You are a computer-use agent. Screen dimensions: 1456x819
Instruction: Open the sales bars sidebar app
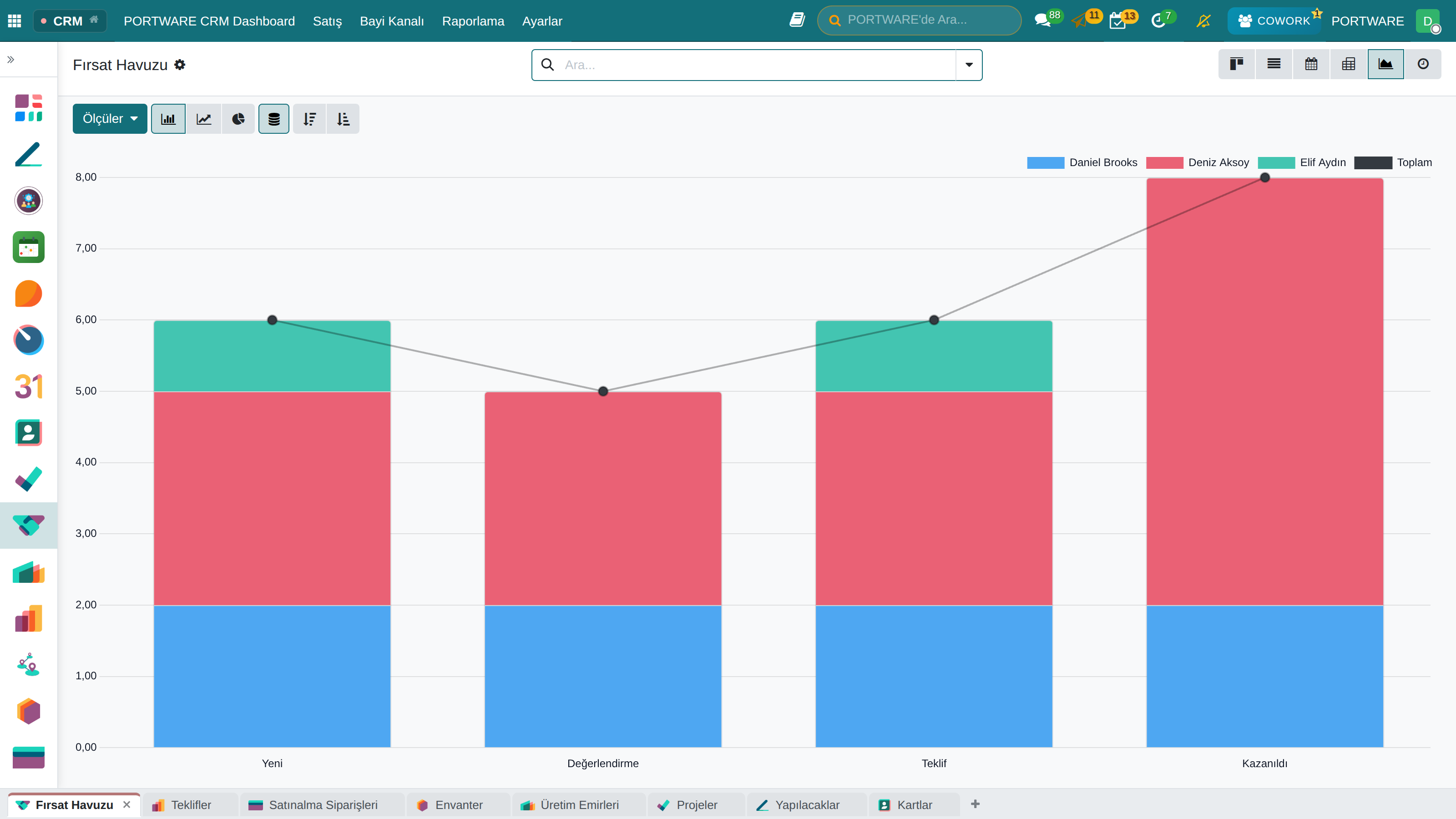[28, 618]
